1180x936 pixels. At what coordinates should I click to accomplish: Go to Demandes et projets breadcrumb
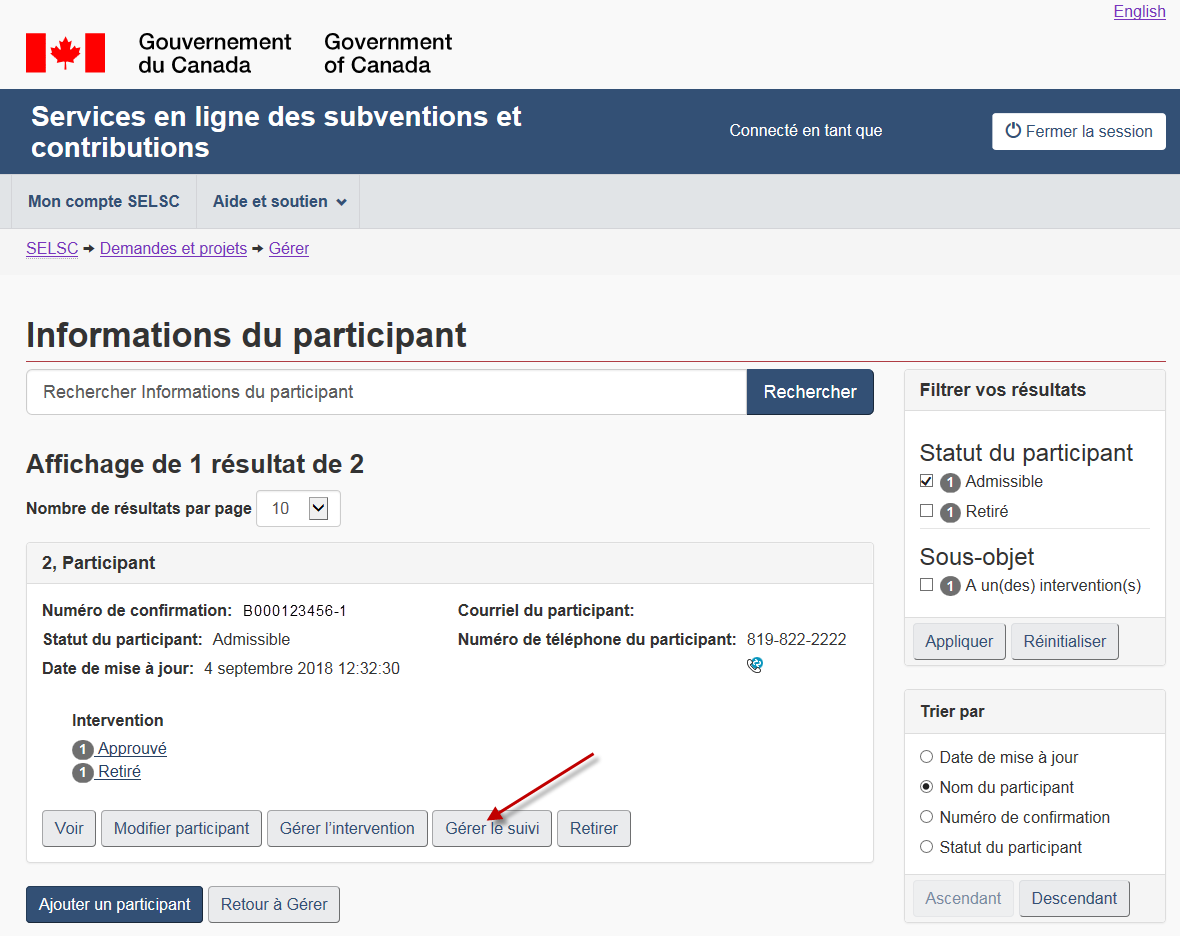(x=173, y=249)
